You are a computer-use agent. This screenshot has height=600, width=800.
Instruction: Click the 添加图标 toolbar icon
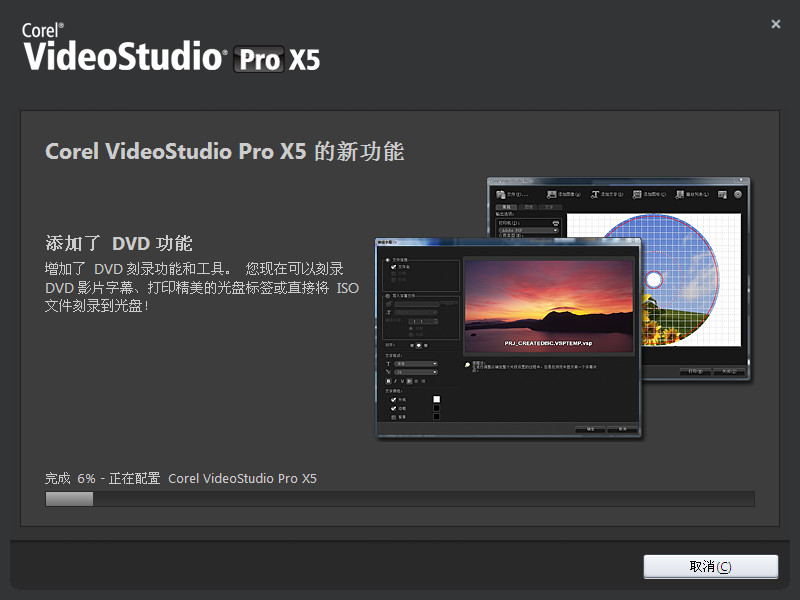(637, 194)
